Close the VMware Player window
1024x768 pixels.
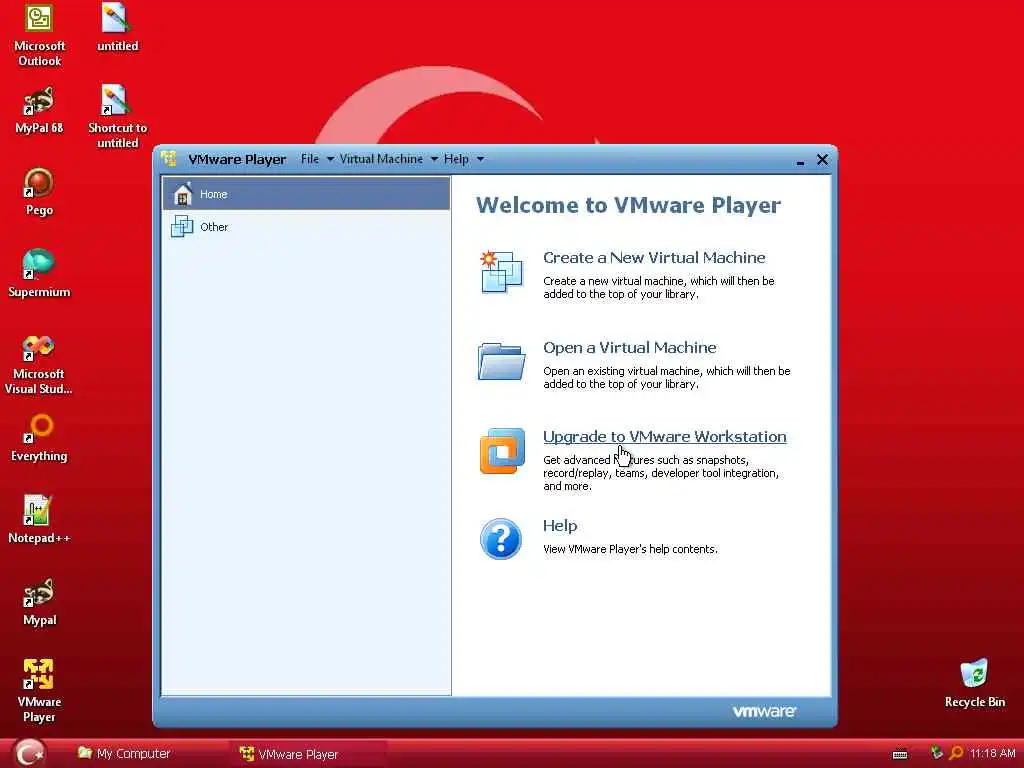[822, 159]
